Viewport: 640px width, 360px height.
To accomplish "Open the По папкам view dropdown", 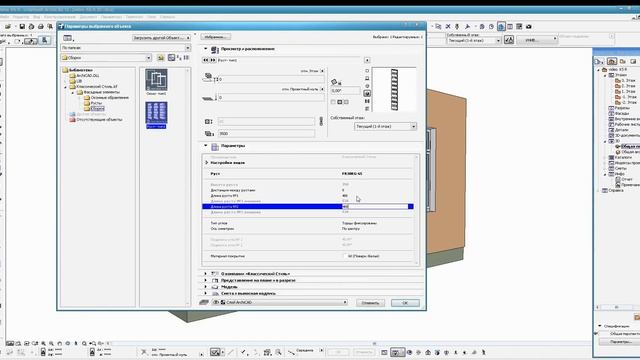I will tap(126, 48).
